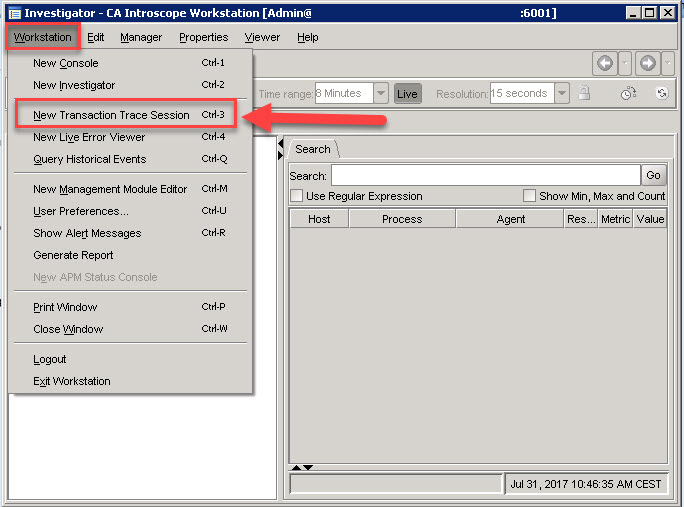This screenshot has width=684, height=507.
Task: Click the Go button
Action: click(653, 175)
